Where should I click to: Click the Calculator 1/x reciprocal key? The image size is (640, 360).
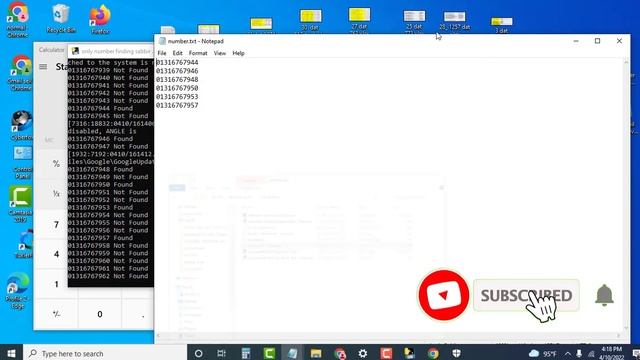coord(56,194)
